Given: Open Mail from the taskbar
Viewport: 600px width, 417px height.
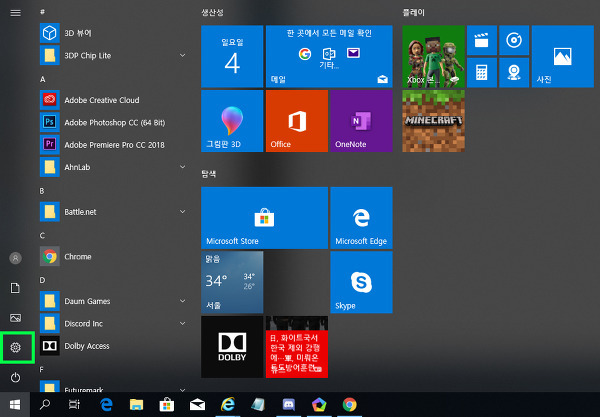Looking at the screenshot, I should tap(197, 404).
